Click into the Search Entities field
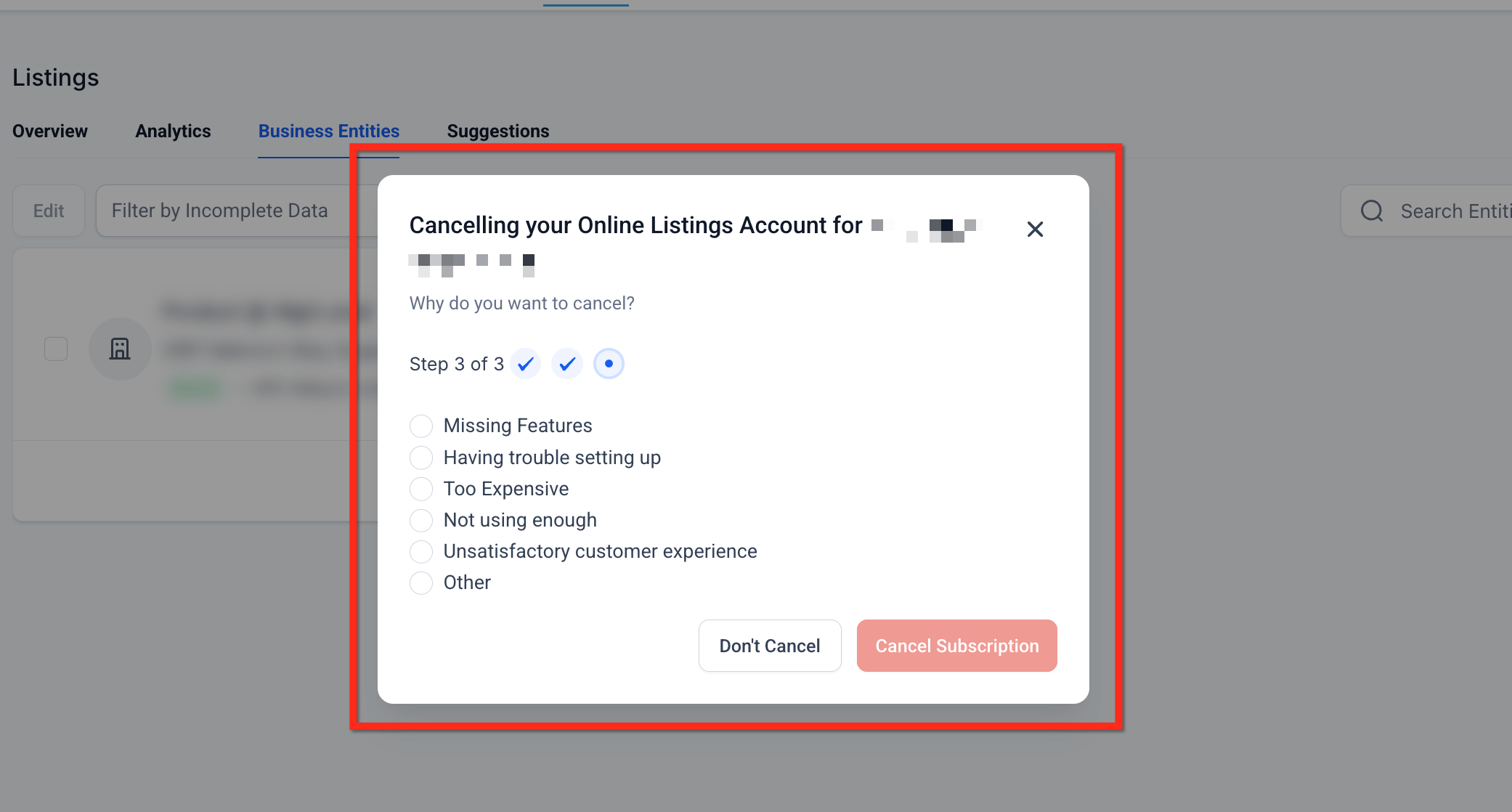 1452,211
